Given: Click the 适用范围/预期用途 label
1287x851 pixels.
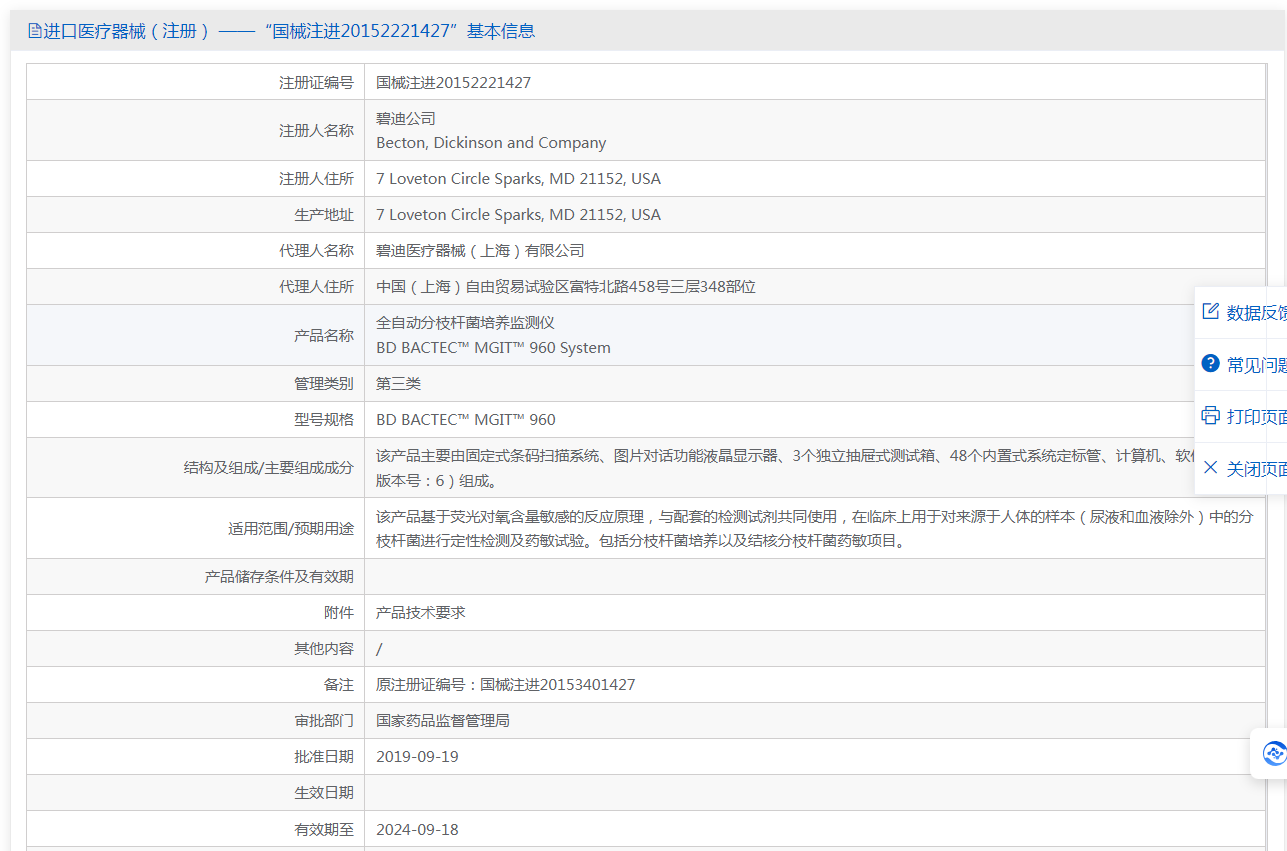Looking at the screenshot, I should point(291,528).
